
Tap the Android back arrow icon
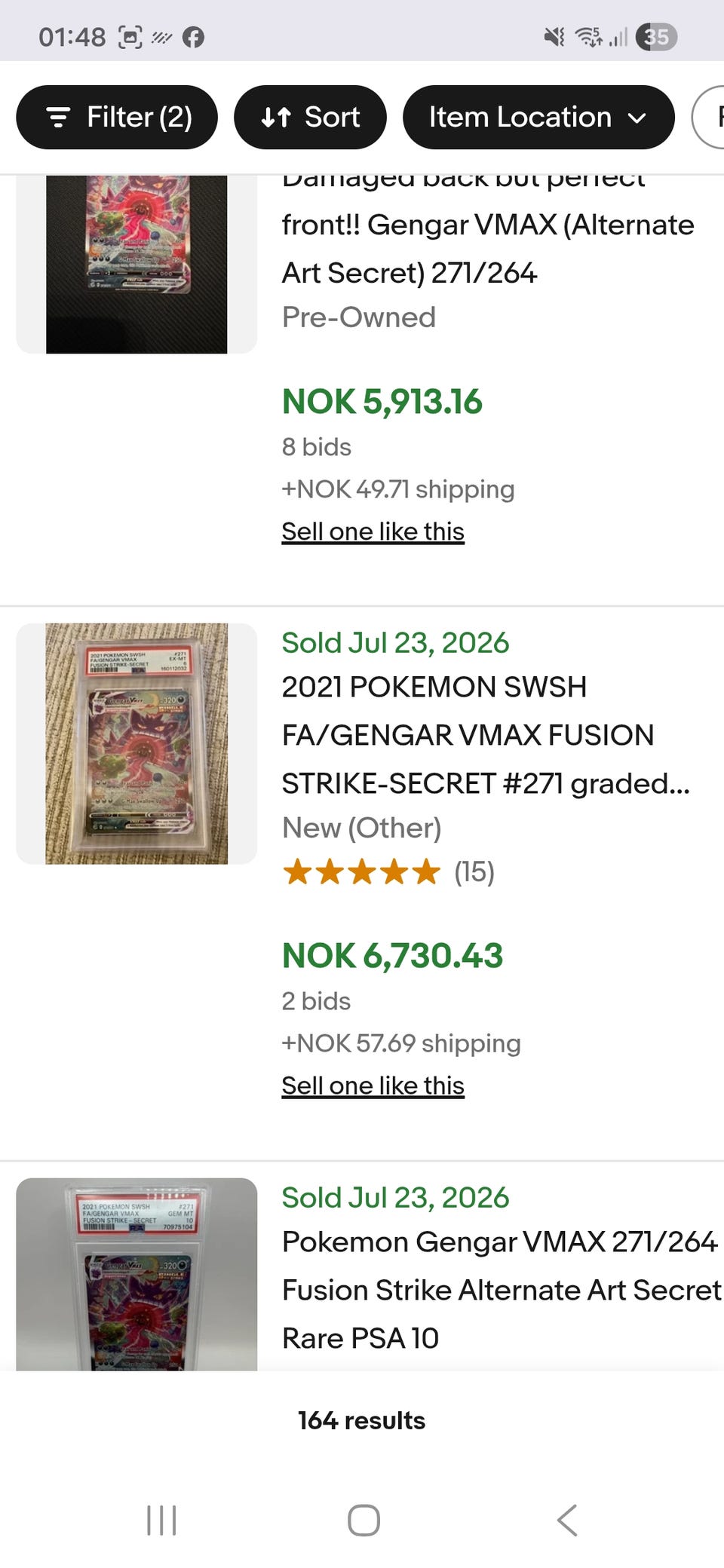coord(567,1520)
